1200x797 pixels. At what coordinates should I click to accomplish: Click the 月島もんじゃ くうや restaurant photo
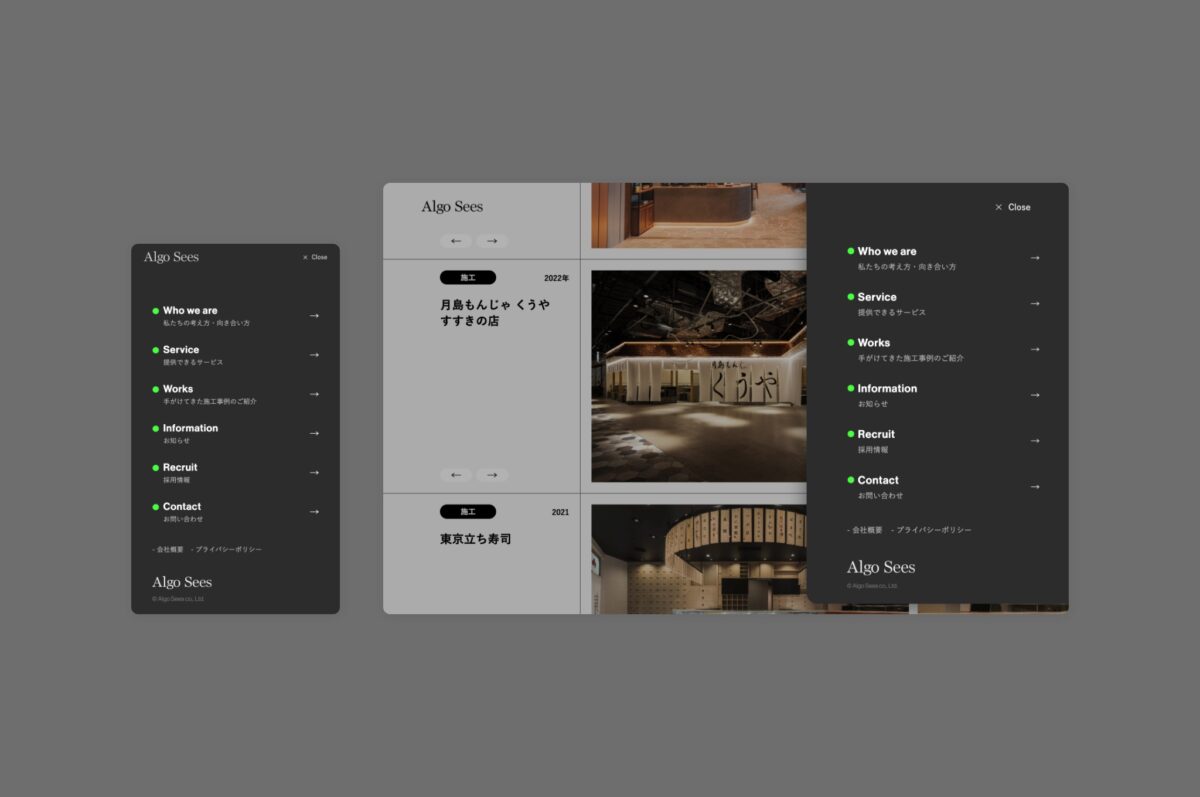(x=698, y=376)
